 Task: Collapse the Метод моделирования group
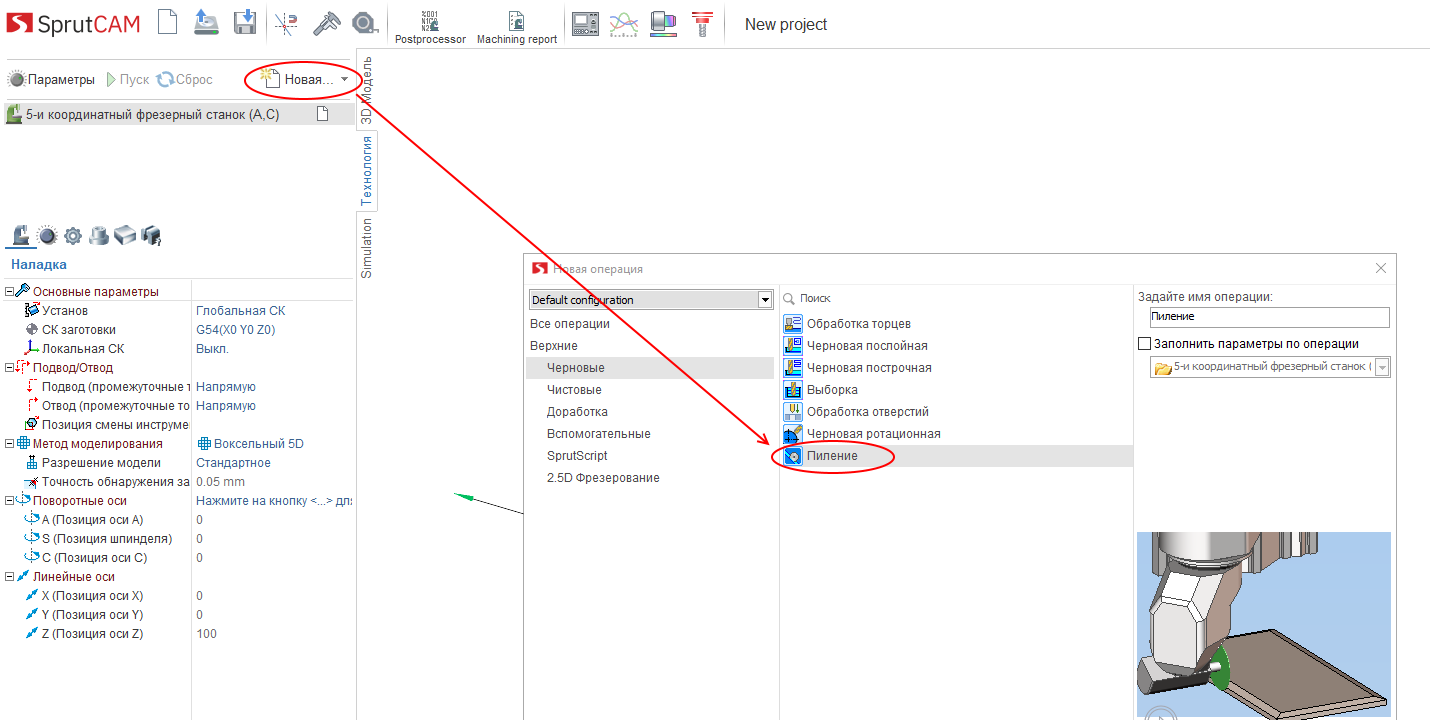pos(9,444)
